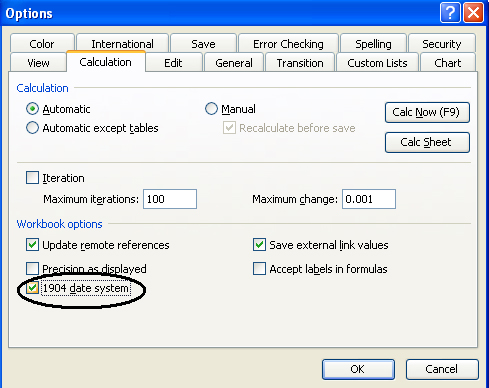
Task: Select Automatic calculation radio button
Action: (x=32, y=109)
